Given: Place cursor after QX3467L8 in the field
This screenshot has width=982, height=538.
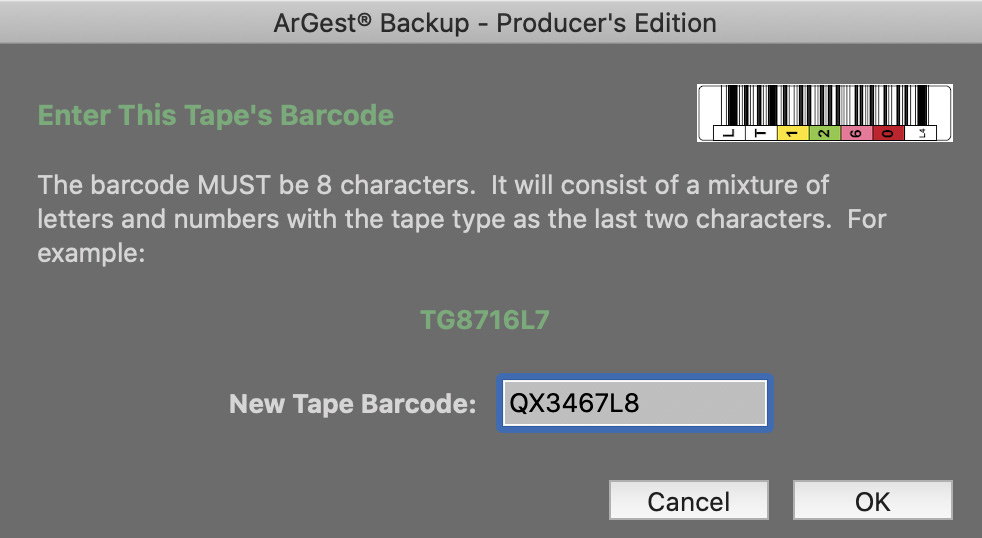Looking at the screenshot, I should click(641, 403).
